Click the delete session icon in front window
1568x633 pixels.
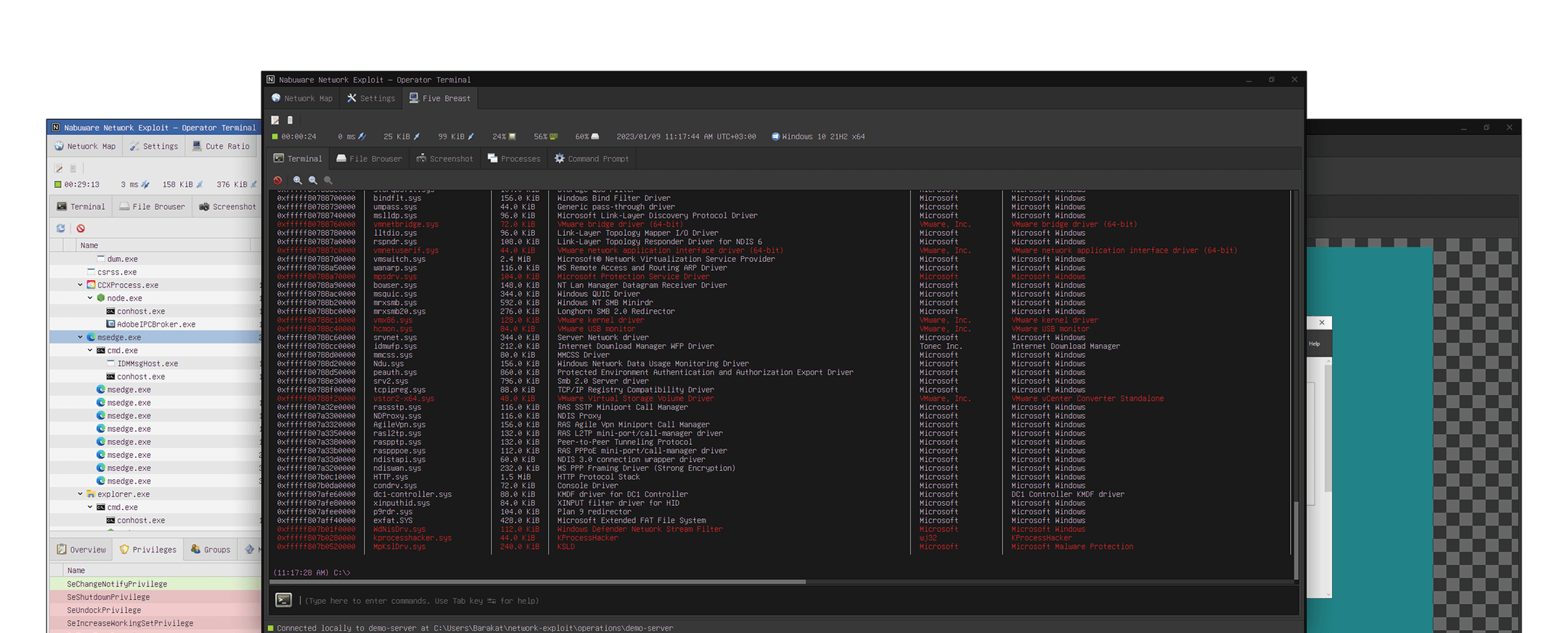(290, 120)
